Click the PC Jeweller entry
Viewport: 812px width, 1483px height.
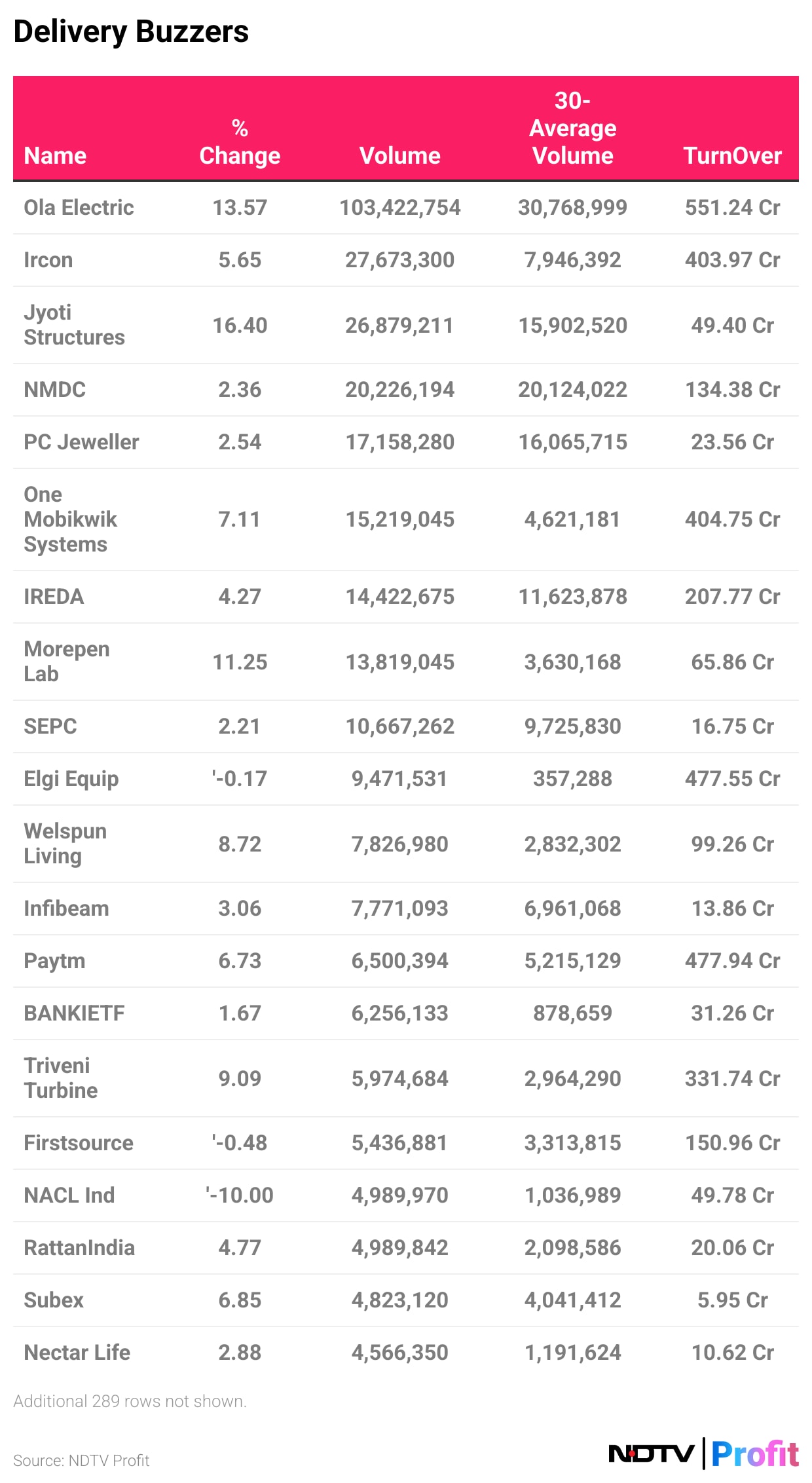81,442
